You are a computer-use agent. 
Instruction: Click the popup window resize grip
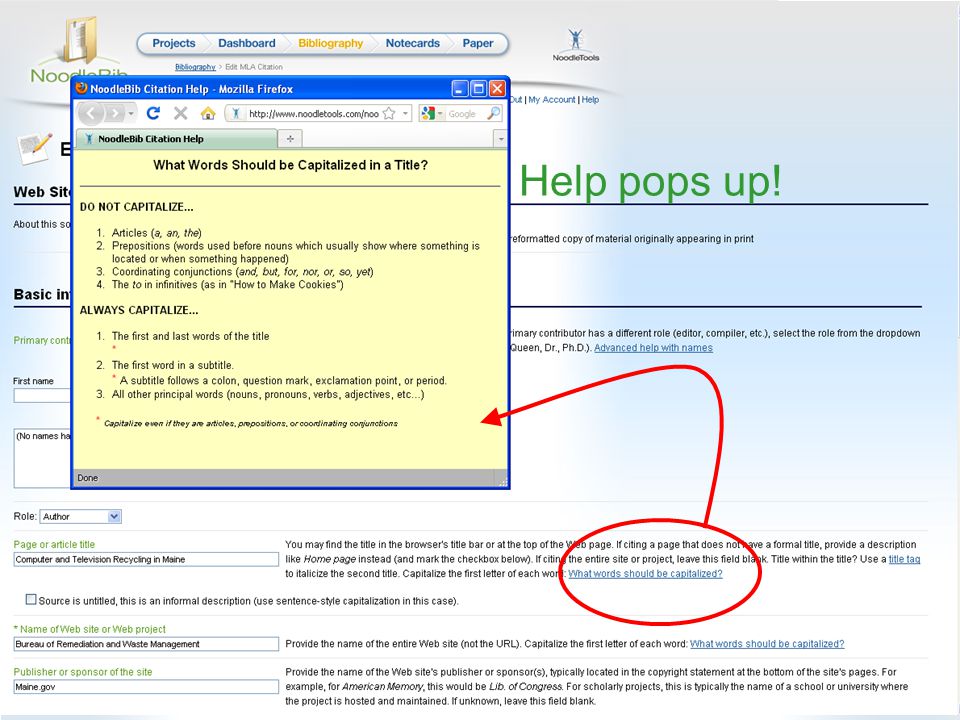click(x=502, y=481)
